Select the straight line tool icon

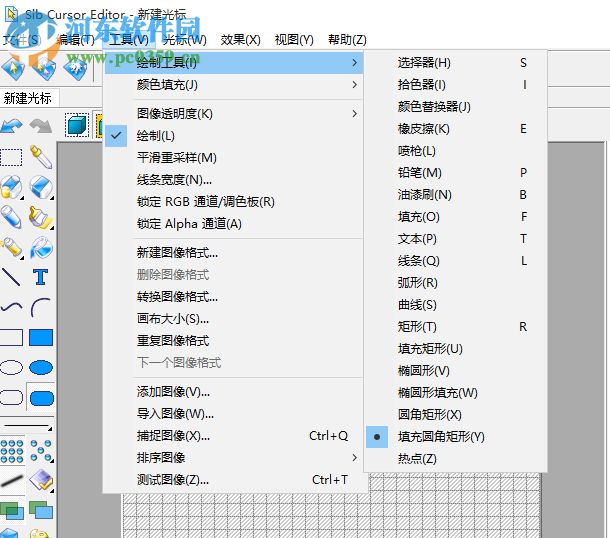pos(11,277)
